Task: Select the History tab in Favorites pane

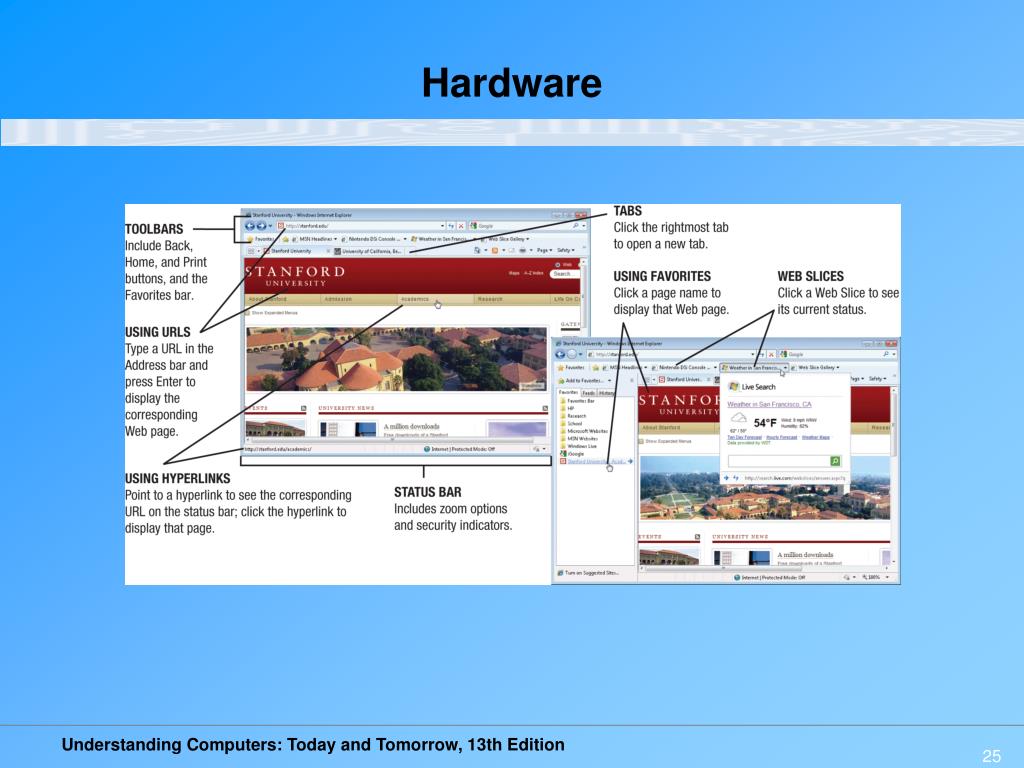Action: tap(607, 393)
